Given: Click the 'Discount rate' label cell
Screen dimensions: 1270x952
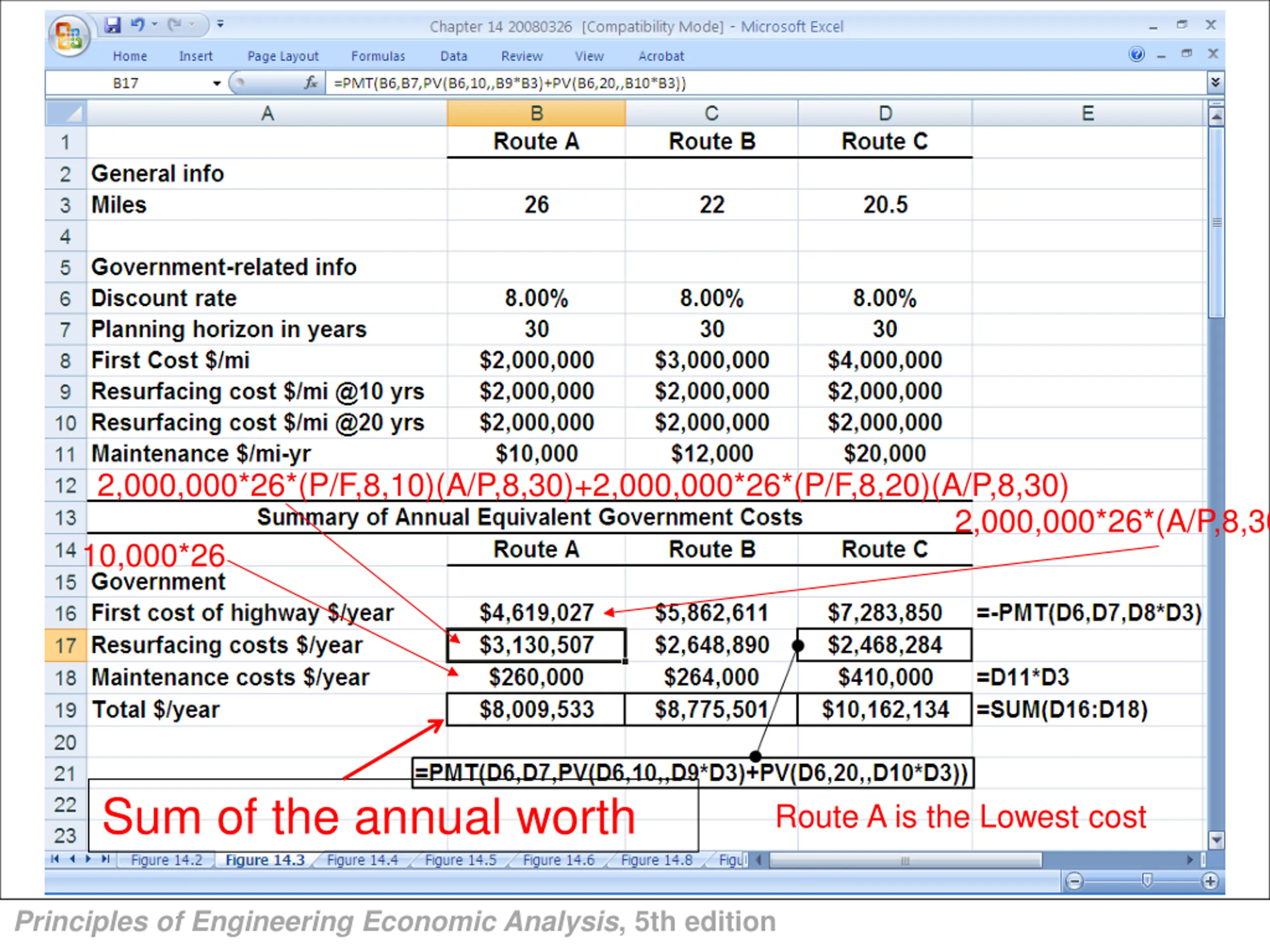Looking at the screenshot, I should click(x=267, y=298).
